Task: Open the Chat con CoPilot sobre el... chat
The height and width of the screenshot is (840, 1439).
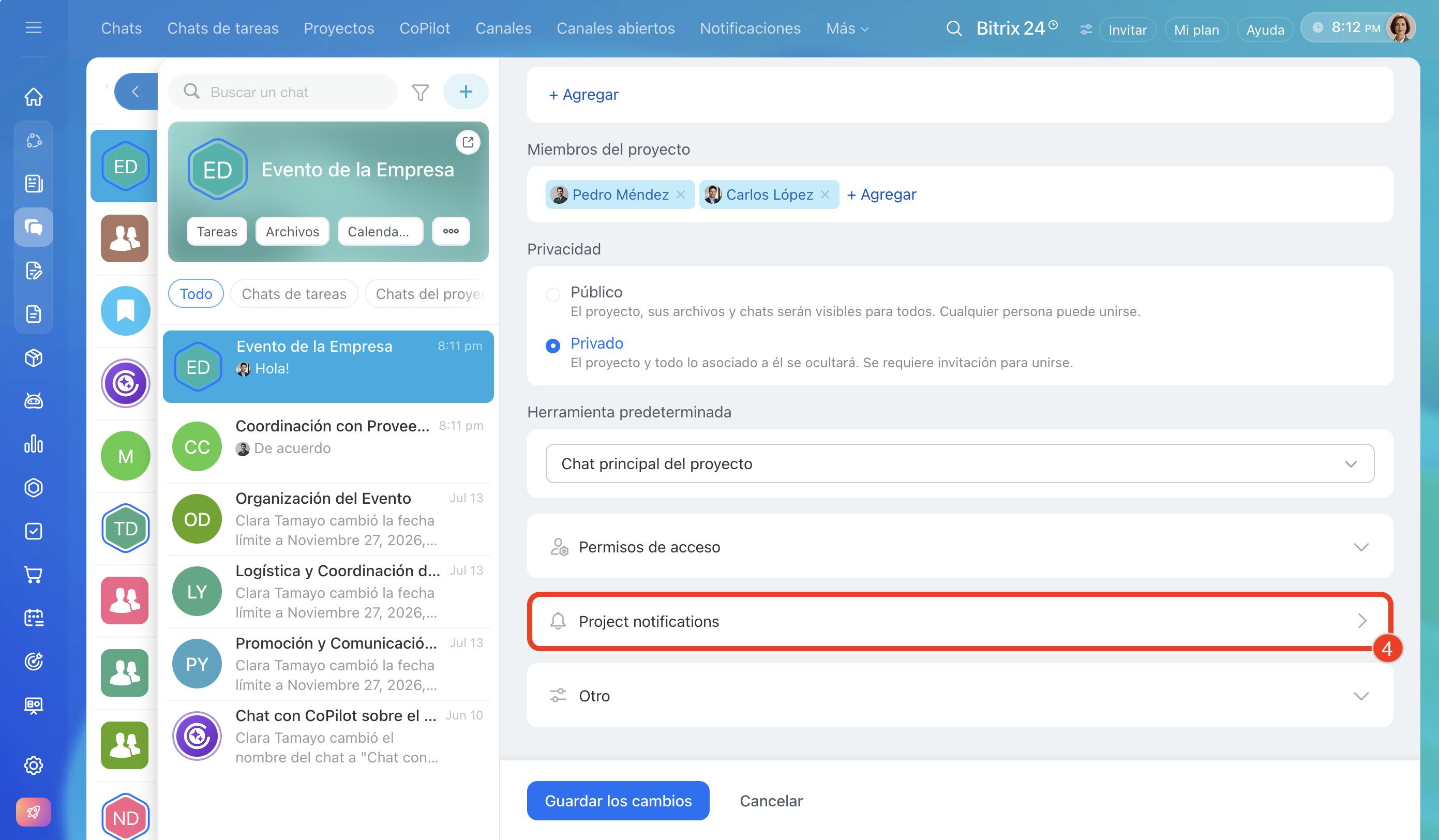Action: (328, 736)
